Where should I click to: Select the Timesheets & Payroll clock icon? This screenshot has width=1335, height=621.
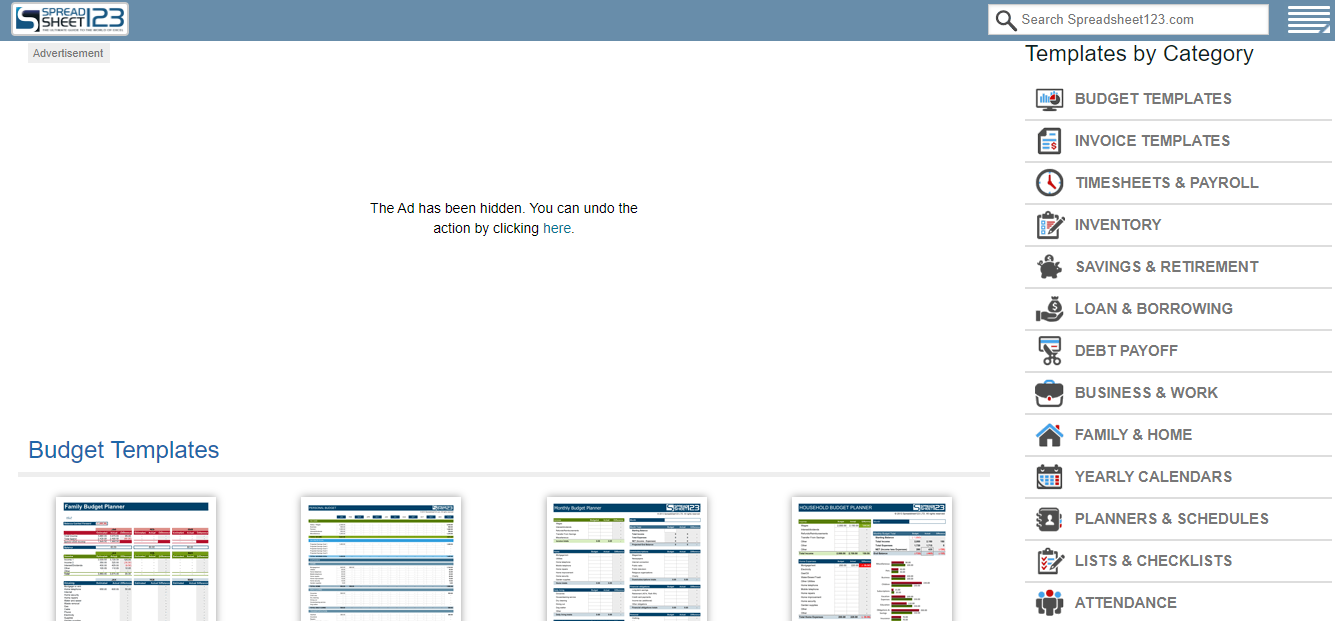coord(1049,183)
